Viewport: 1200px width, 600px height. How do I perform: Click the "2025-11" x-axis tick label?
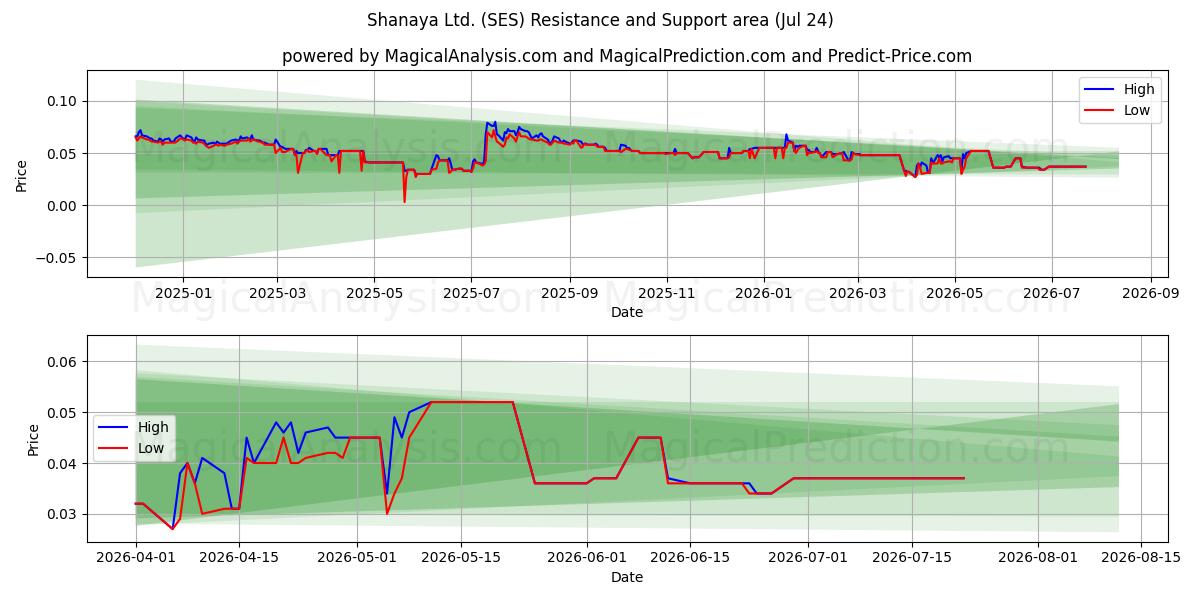[x=667, y=294]
